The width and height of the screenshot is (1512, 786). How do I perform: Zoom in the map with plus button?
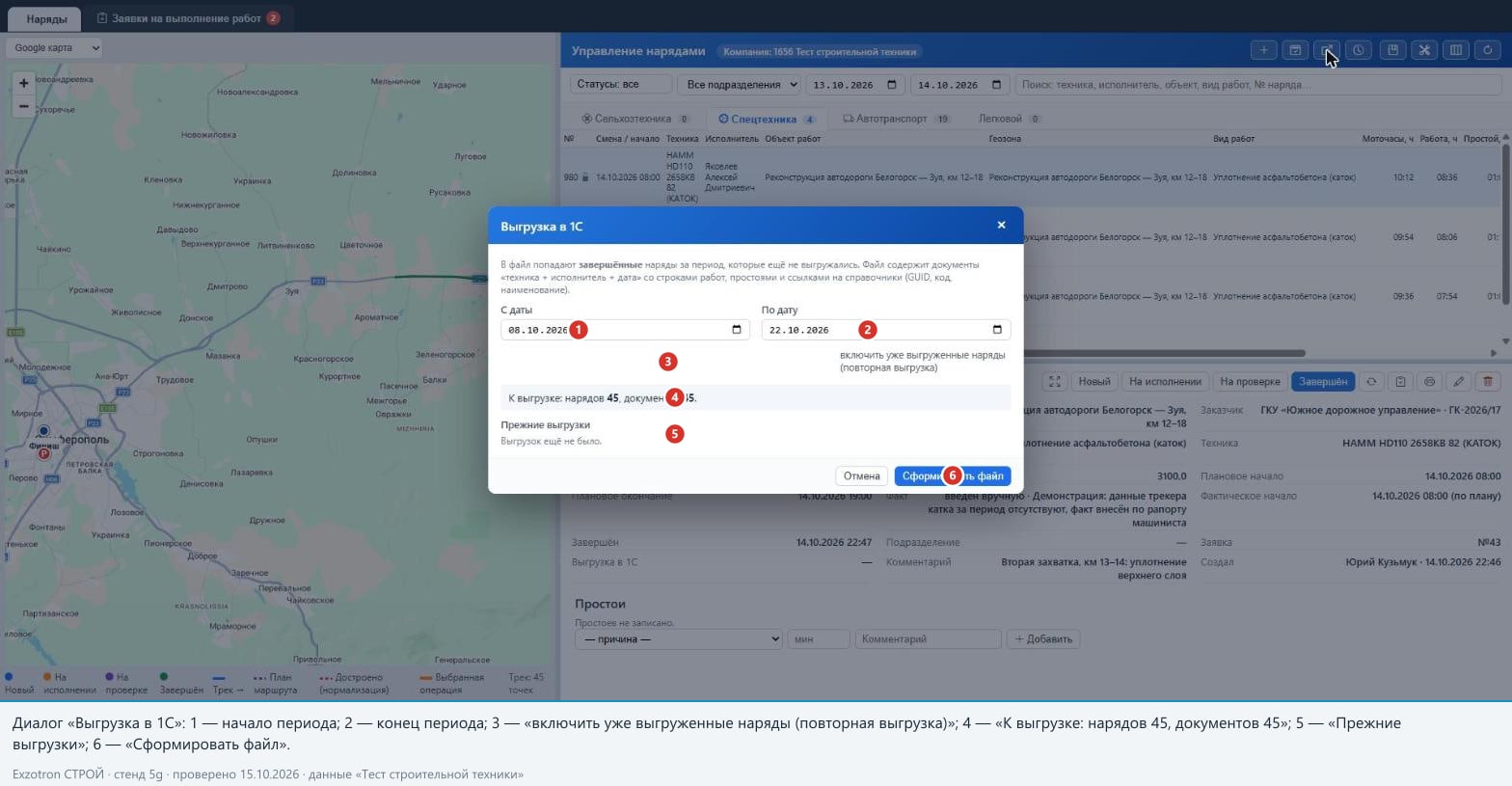[24, 84]
